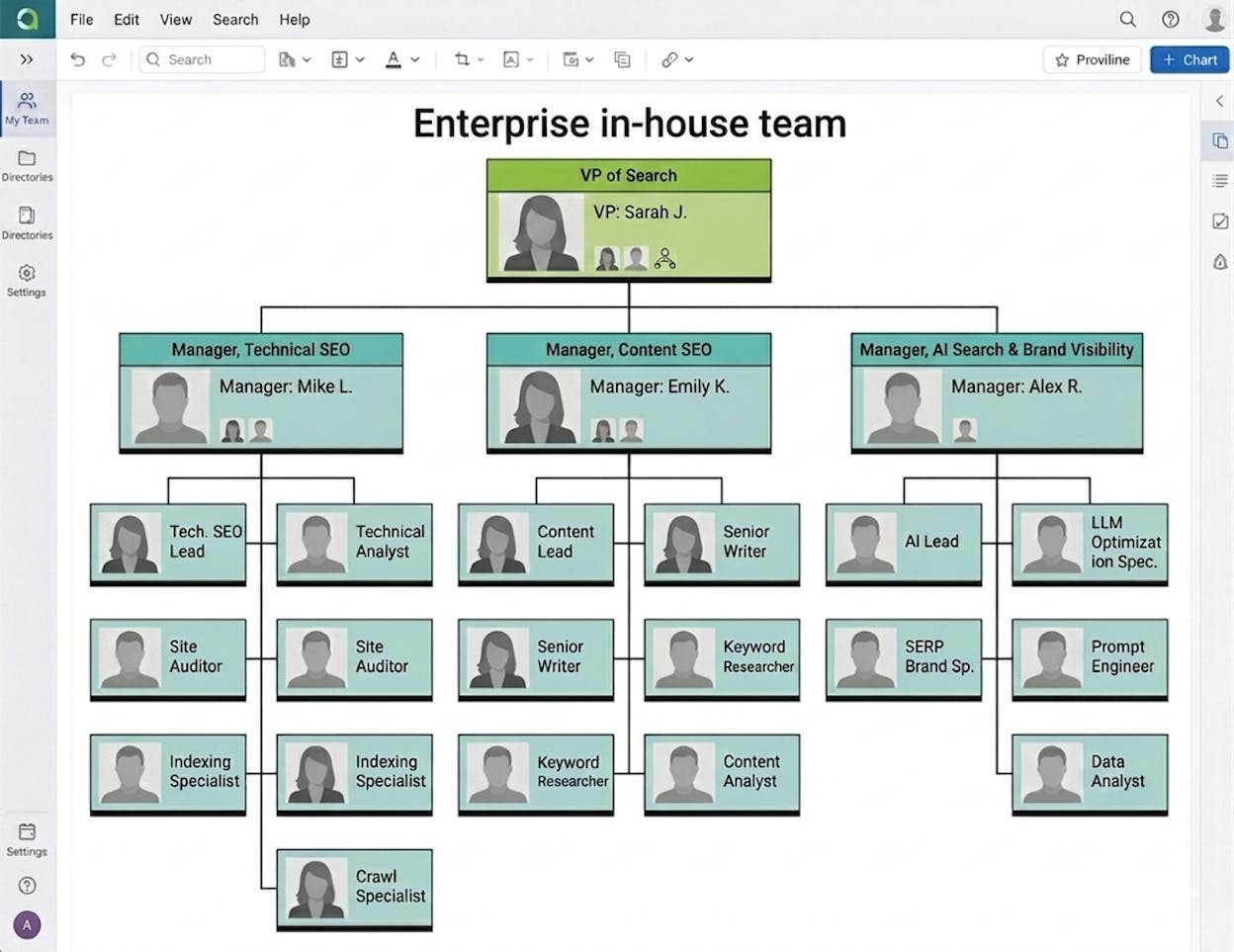1234x952 pixels.
Task: Open the text box dropdown arrow
Action: [x=530, y=59]
